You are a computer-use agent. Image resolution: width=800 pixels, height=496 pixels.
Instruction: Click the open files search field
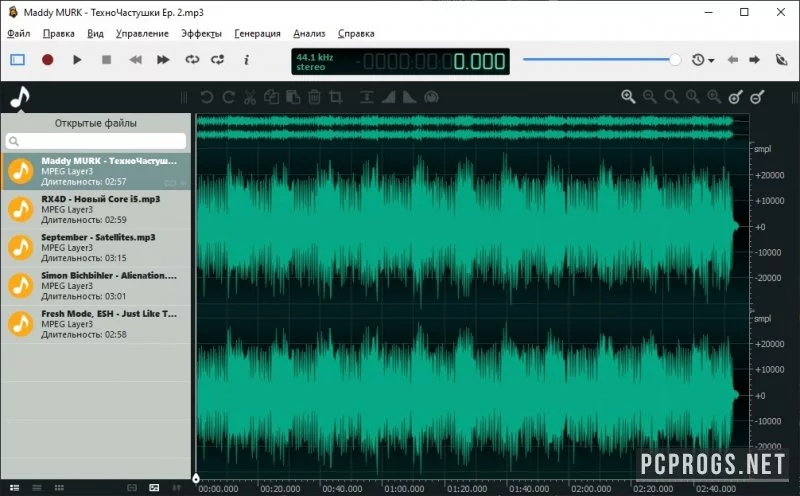tap(96, 141)
